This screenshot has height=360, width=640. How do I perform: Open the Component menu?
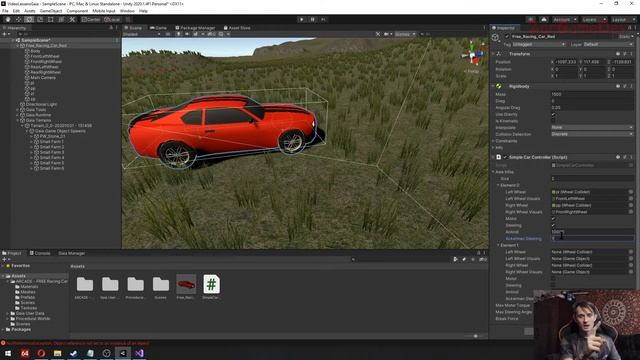(x=77, y=11)
